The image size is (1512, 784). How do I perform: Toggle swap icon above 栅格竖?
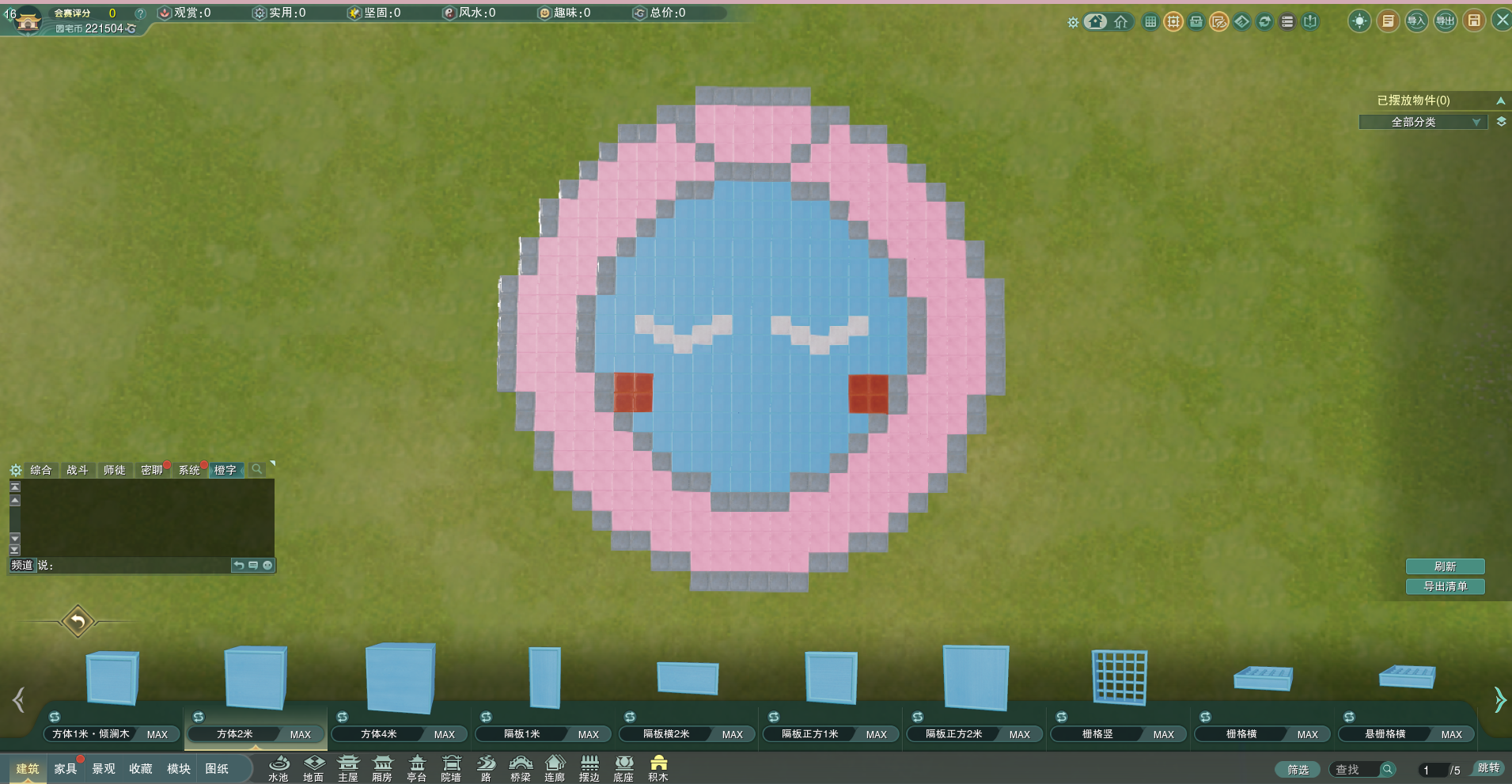point(1062,717)
